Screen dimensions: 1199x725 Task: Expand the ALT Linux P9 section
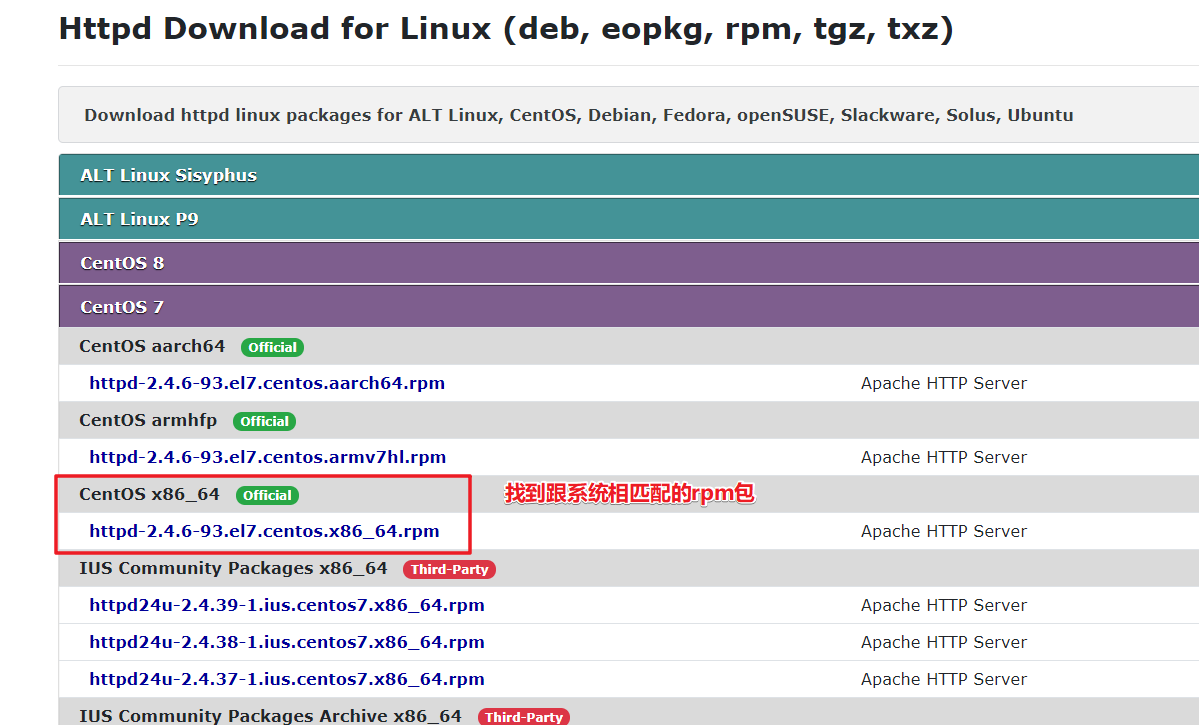[629, 219]
